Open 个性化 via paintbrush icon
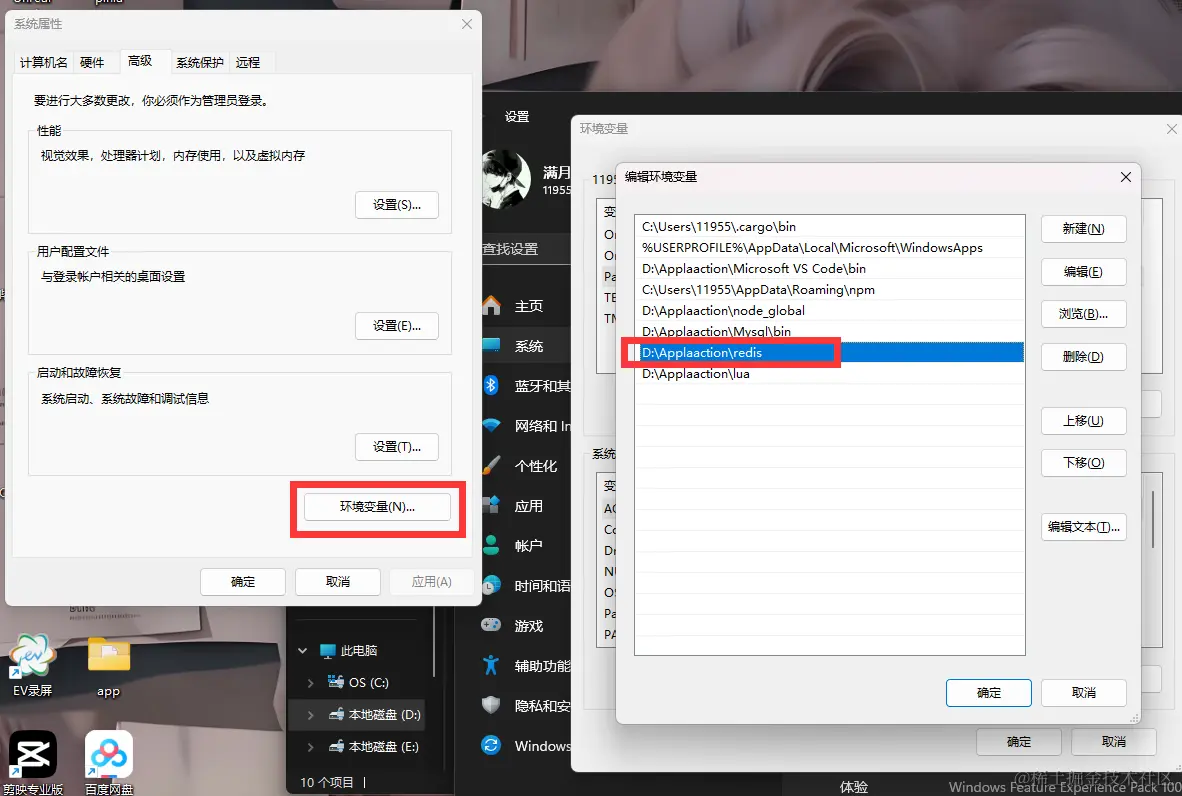1182x796 pixels. coord(491,465)
